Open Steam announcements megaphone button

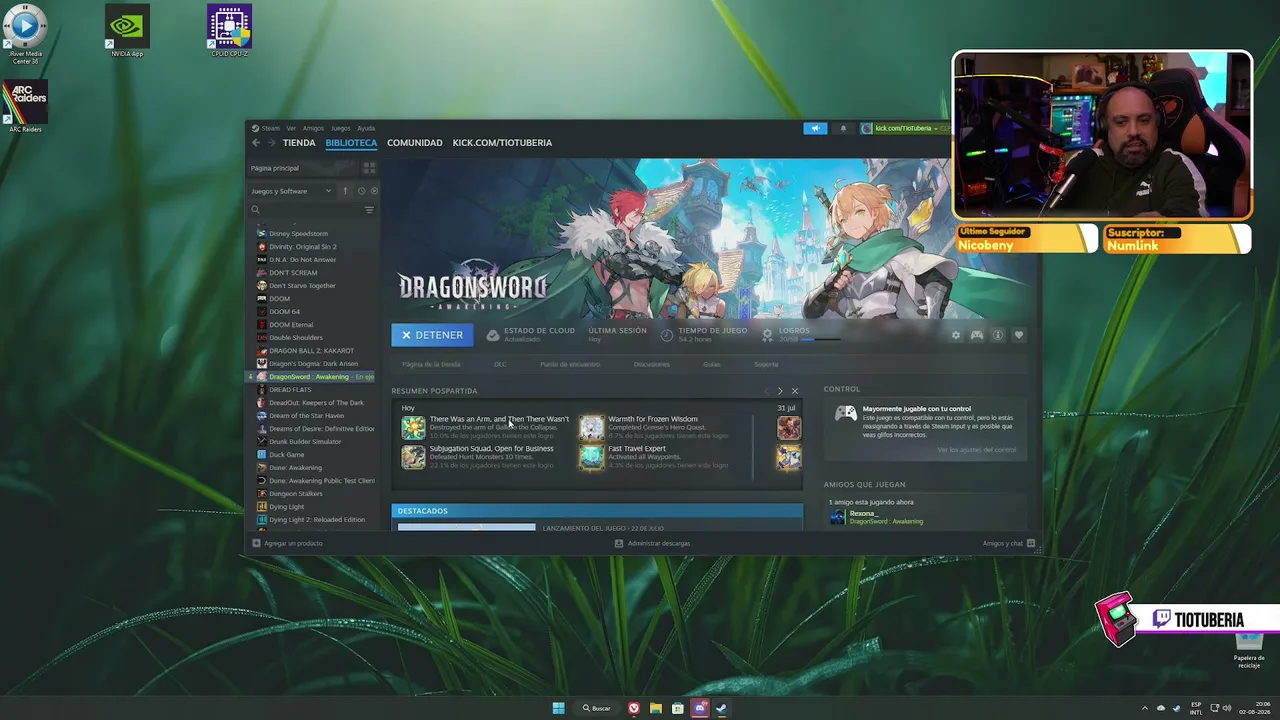coord(815,128)
